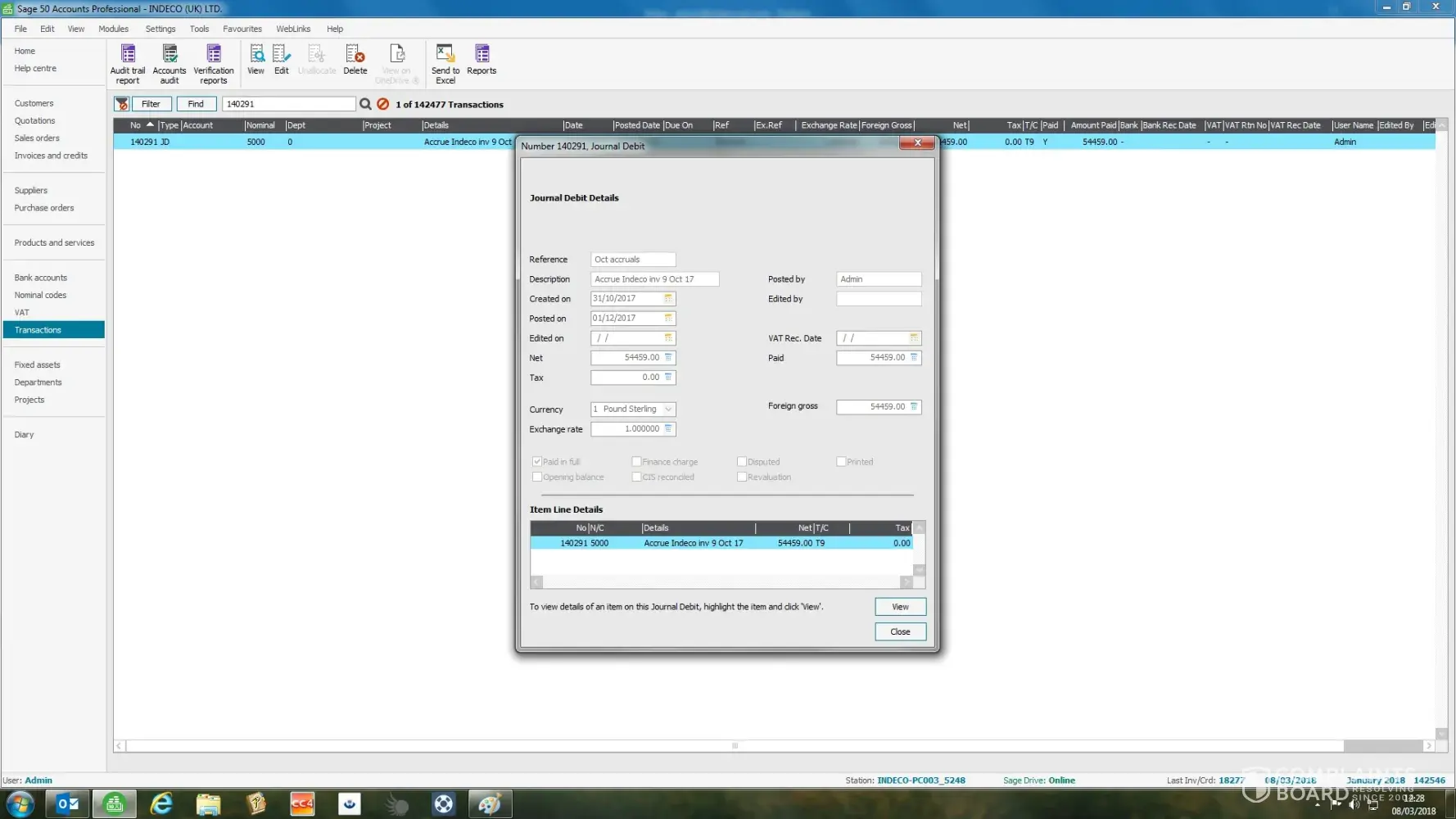Open the Net amount calculator dropdown
Screen dimensions: 1456x819
pos(668,358)
